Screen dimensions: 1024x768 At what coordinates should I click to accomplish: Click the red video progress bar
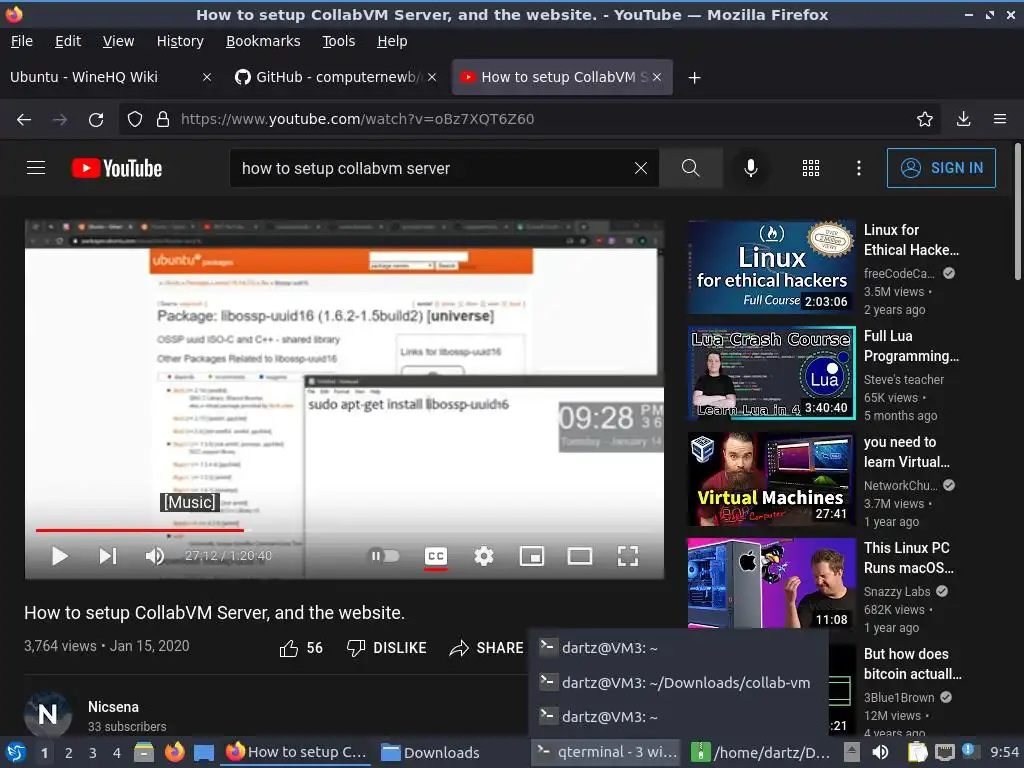coord(140,530)
